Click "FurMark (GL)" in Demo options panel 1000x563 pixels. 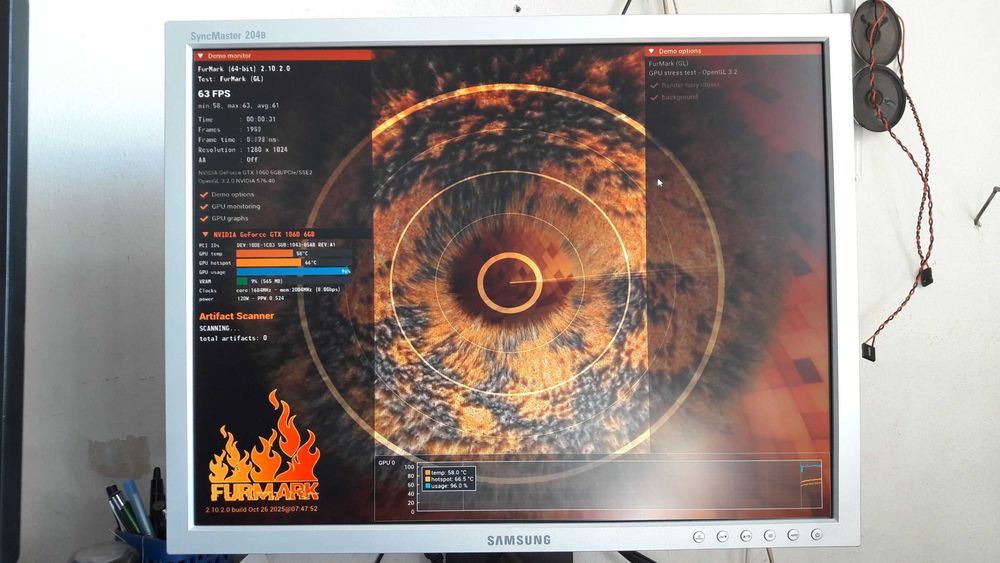click(x=668, y=64)
